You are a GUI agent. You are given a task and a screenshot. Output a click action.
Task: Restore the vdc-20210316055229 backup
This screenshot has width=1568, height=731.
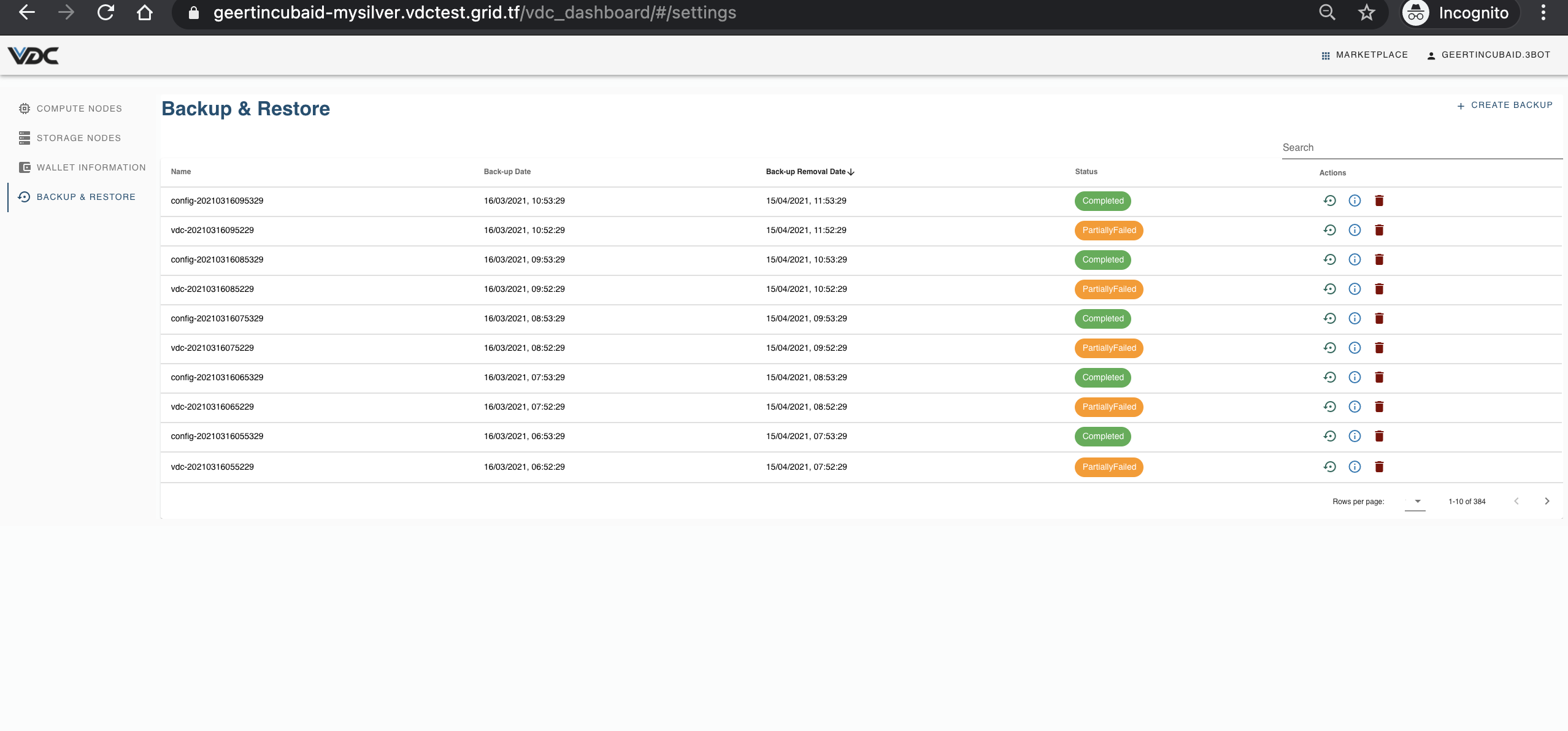coord(1330,467)
